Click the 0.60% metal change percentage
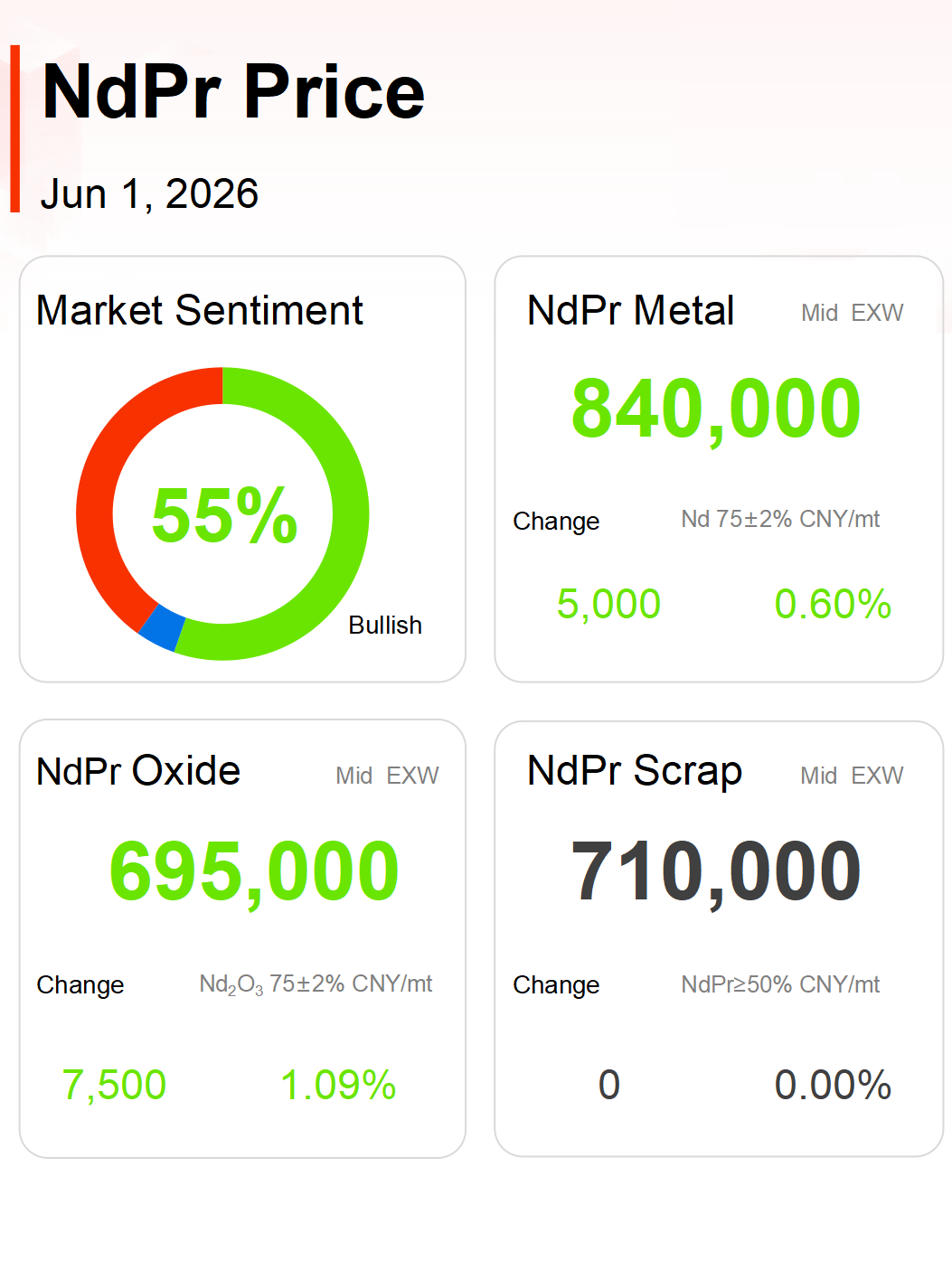 833,604
